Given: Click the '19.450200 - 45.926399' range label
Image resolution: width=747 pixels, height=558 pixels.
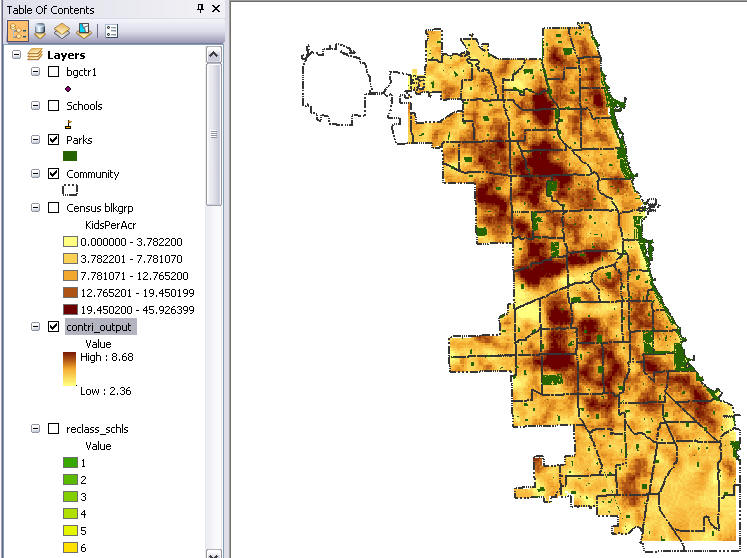Looking at the screenshot, I should coord(138,310).
